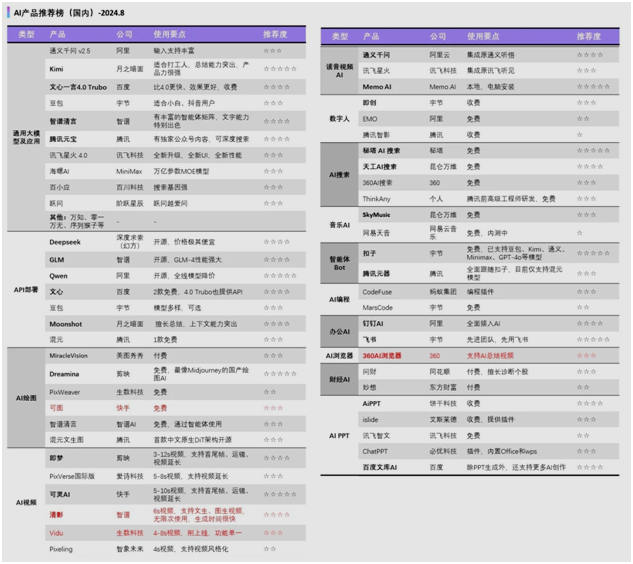This screenshot has height=564, width=633.
Task: Select the '阶跃星辰' company cell
Action: coord(130,203)
